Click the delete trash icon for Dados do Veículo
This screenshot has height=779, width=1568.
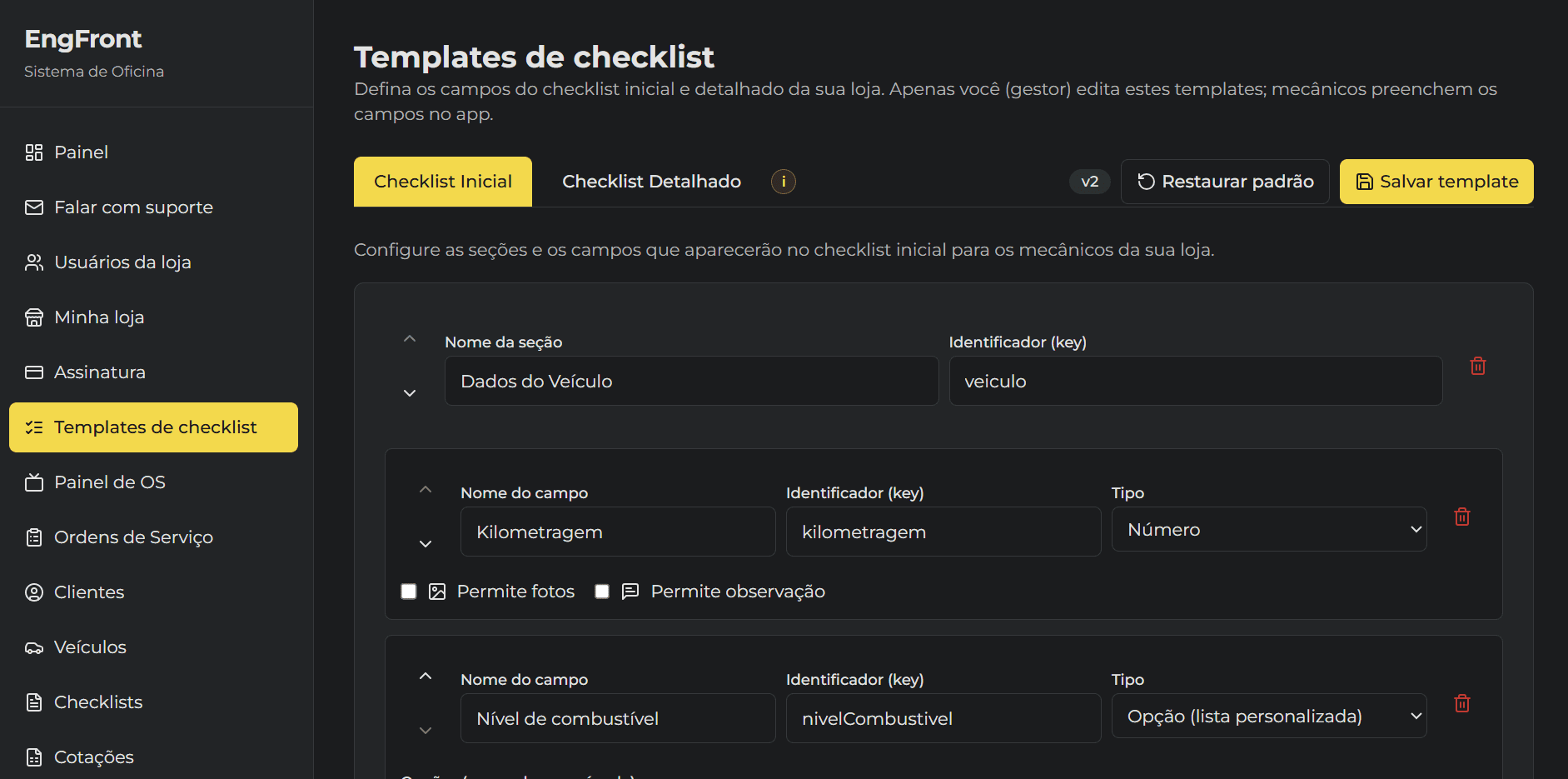[x=1478, y=365]
